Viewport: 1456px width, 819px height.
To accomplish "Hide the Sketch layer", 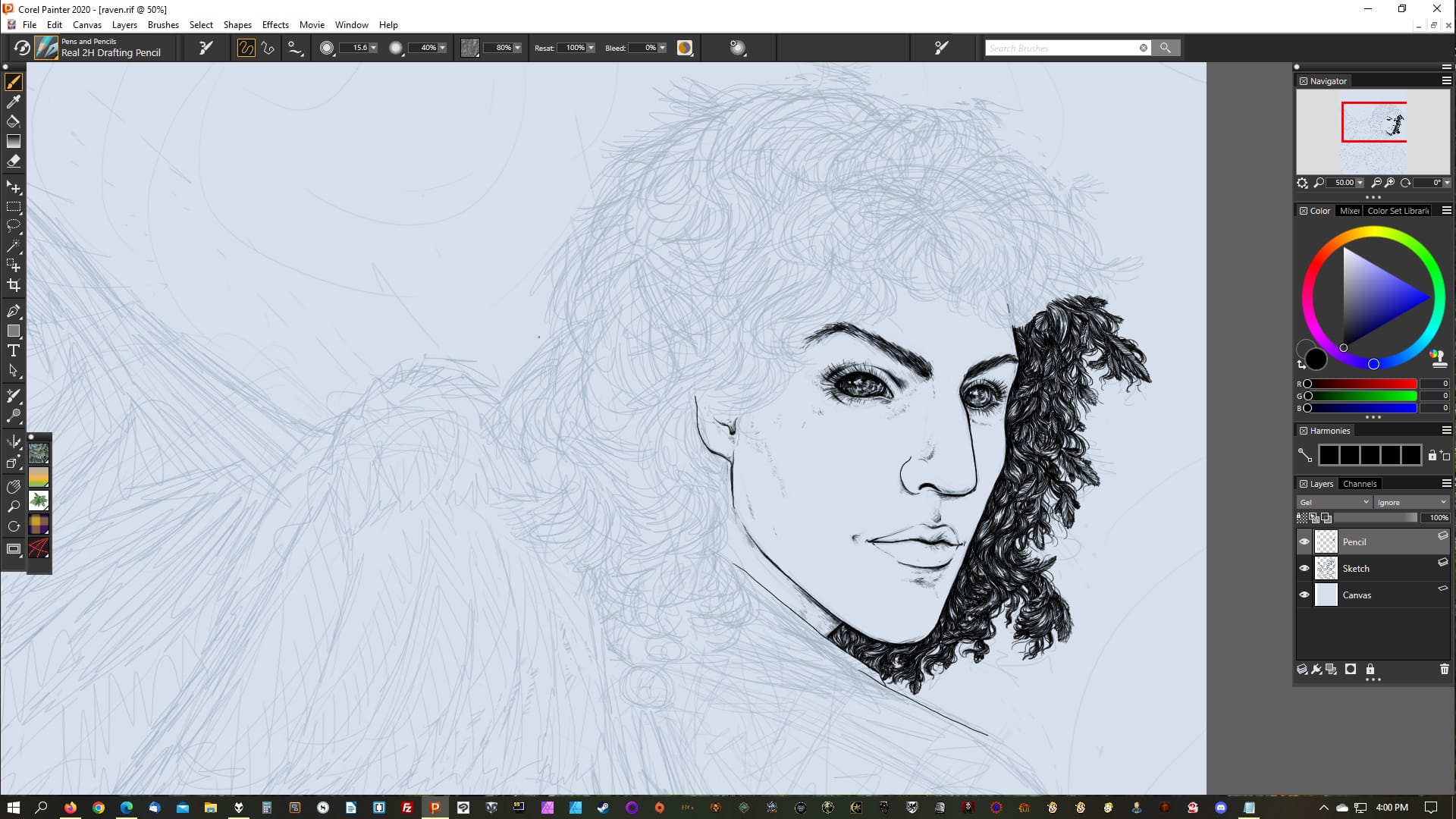I will point(1304,568).
